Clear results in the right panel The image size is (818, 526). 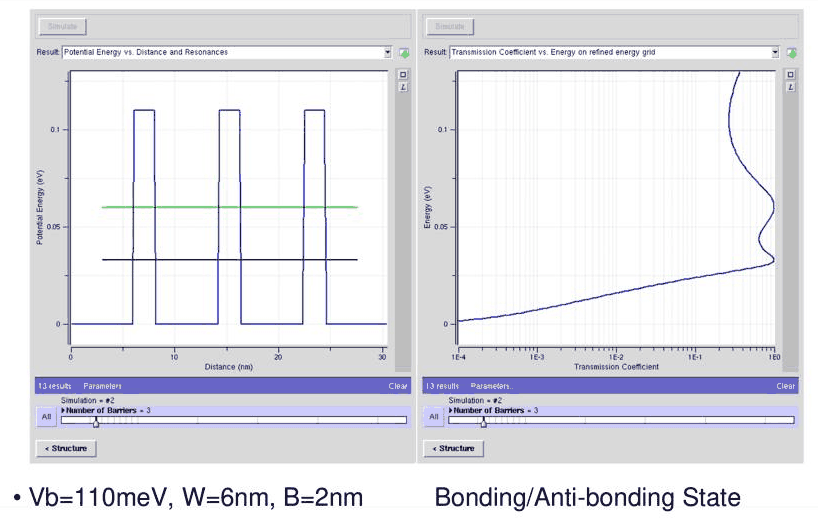point(786,386)
